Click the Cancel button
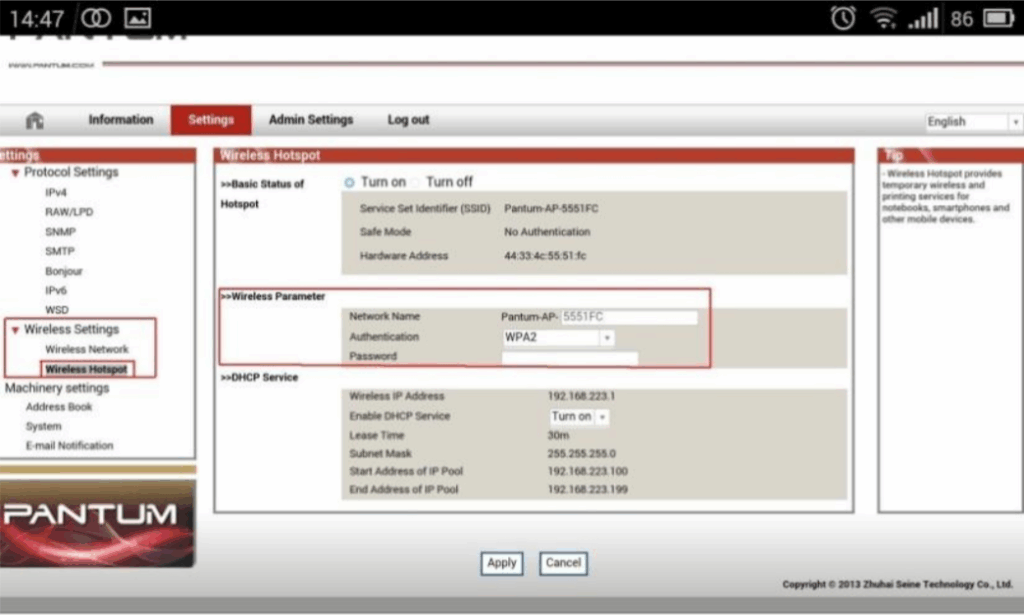1024x615 pixels. [x=563, y=563]
